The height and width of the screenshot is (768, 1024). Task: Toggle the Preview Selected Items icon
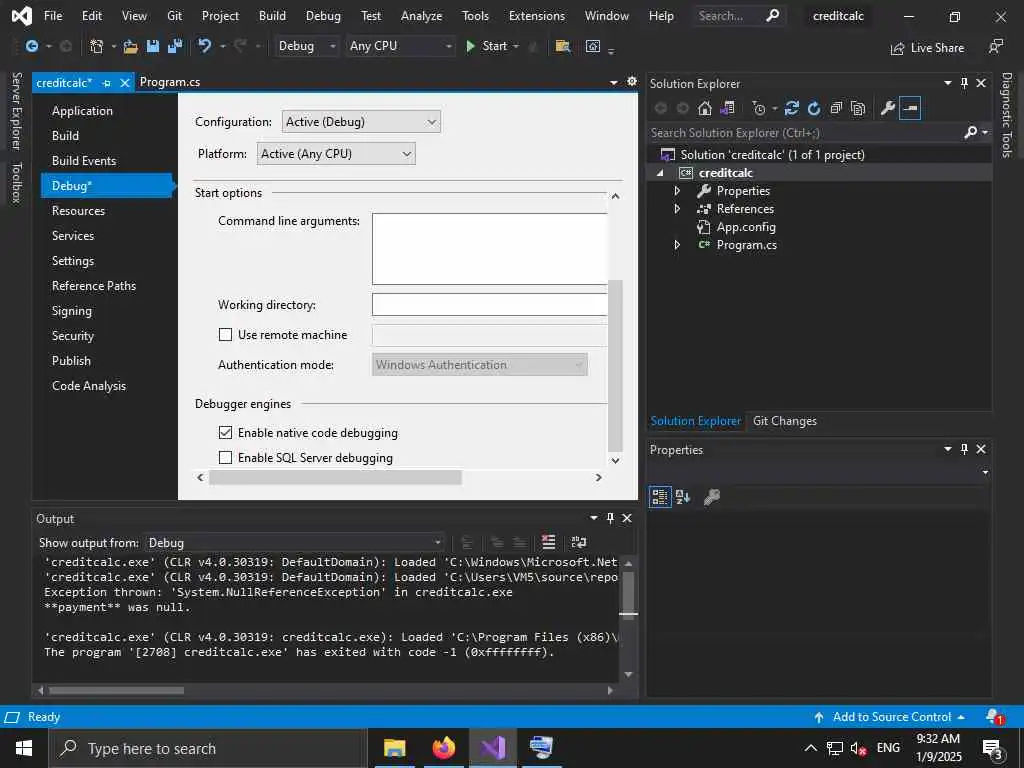coord(910,108)
